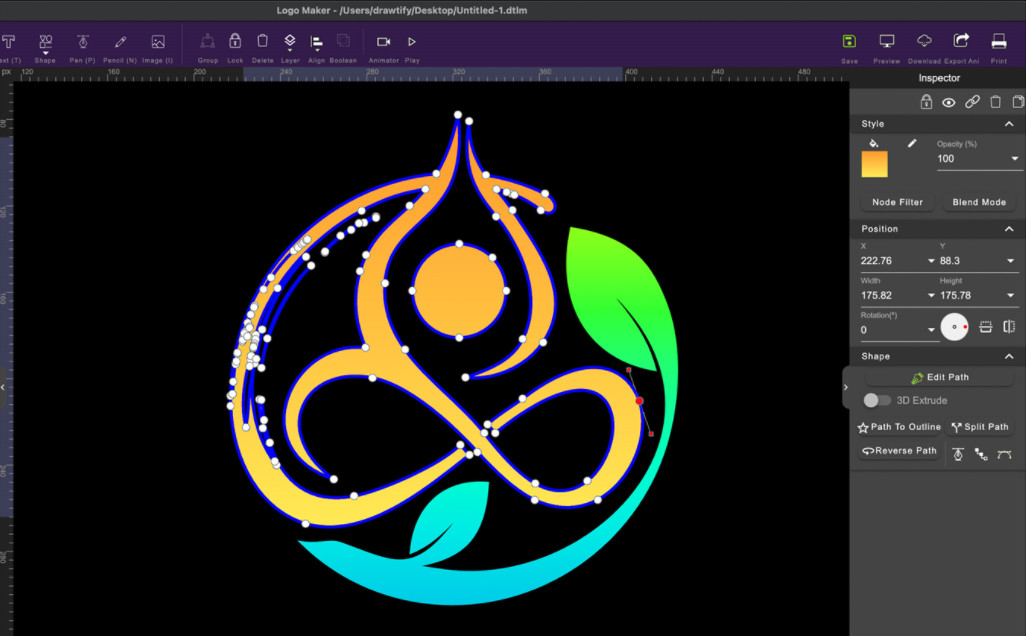Viewport: 1026px width, 636px height.
Task: Click Split Path
Action: tap(980, 427)
